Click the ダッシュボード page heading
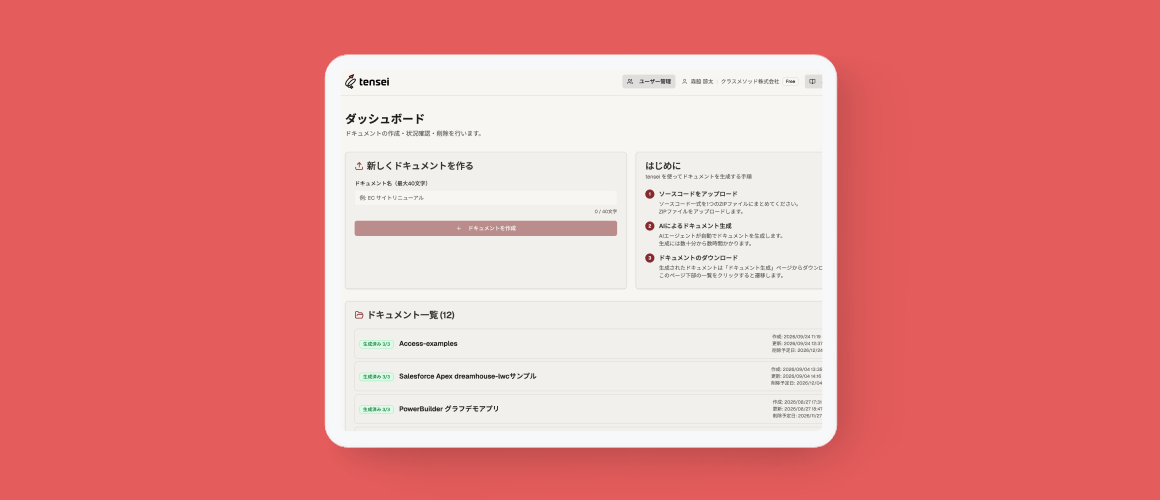Screen dimensions: 1160x500 coord(385,118)
